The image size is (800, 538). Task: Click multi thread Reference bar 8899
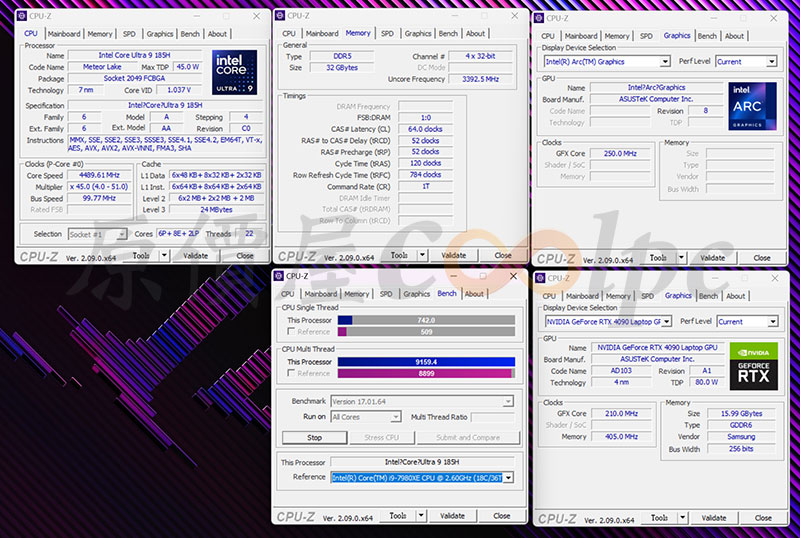426,373
